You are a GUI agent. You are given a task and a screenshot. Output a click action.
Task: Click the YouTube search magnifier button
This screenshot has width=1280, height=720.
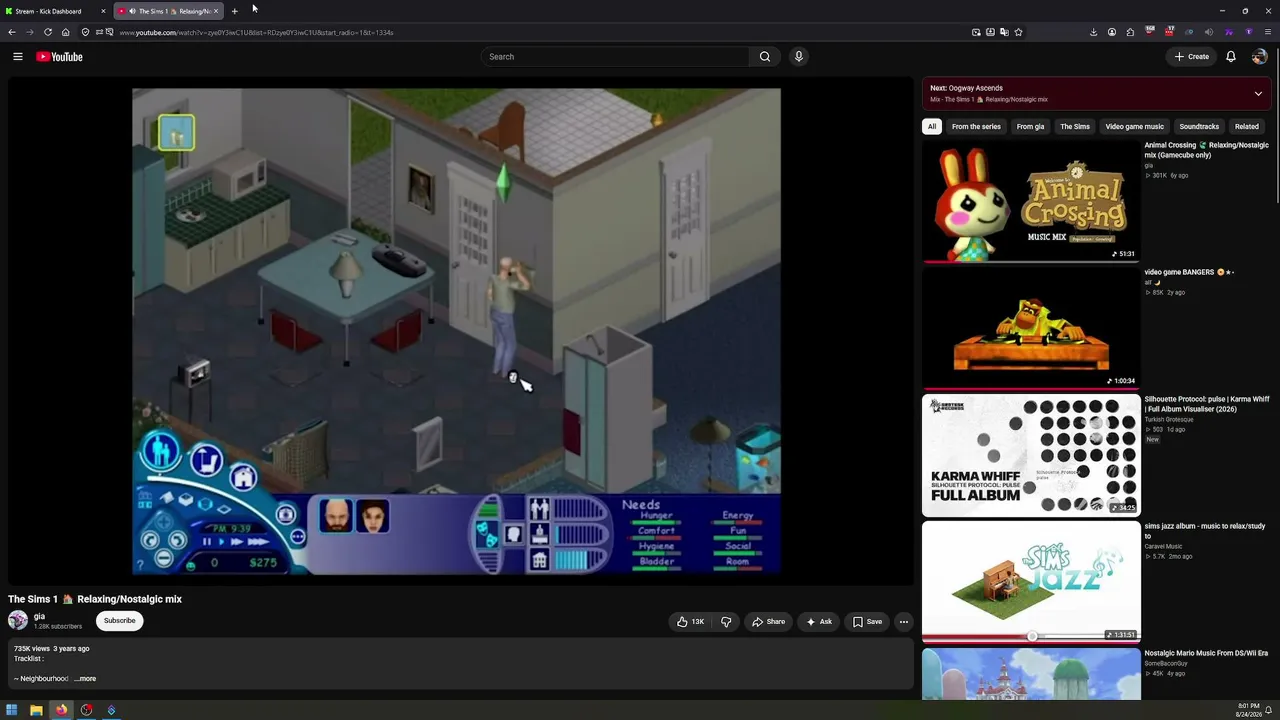(765, 57)
